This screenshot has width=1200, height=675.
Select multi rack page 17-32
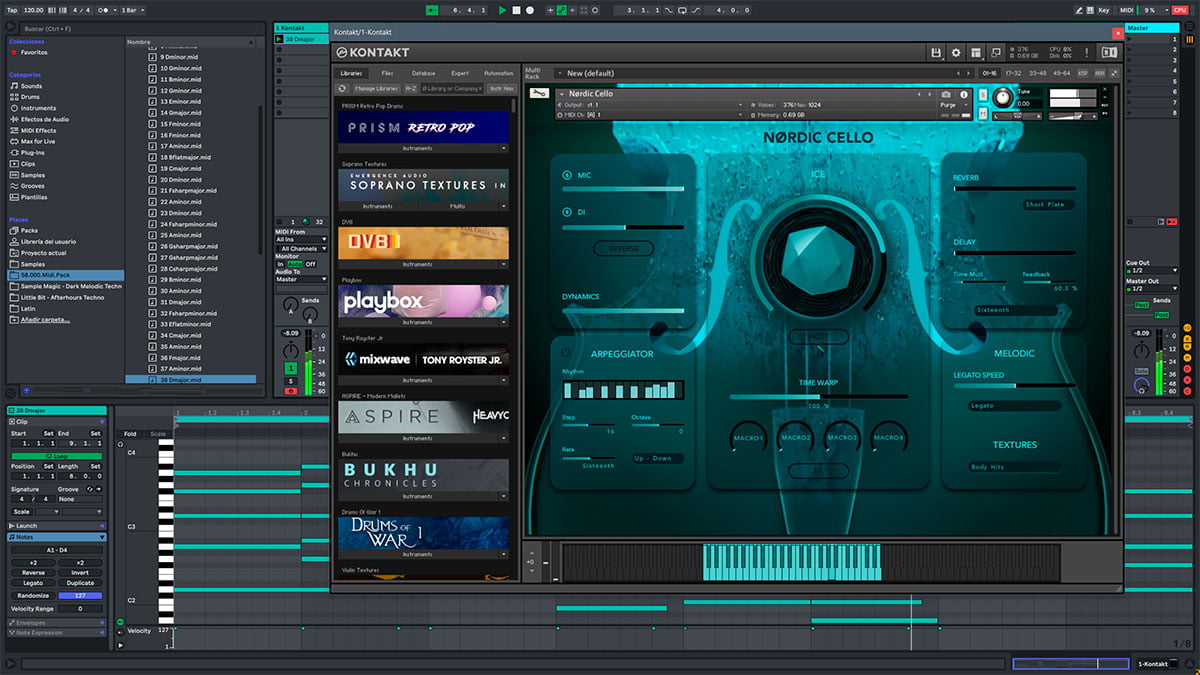(x=1012, y=73)
